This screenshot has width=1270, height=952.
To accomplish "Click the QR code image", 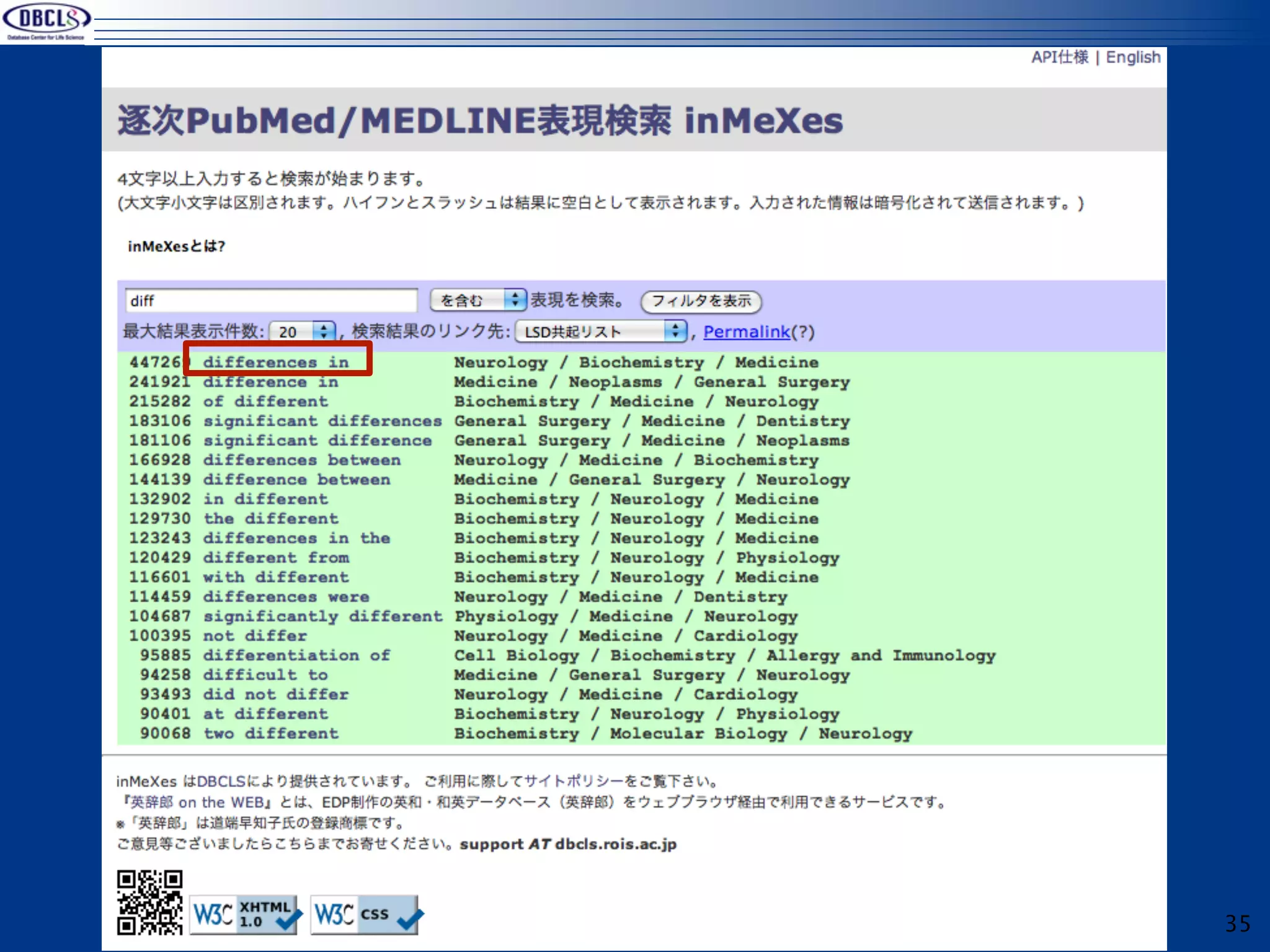I will [x=149, y=902].
